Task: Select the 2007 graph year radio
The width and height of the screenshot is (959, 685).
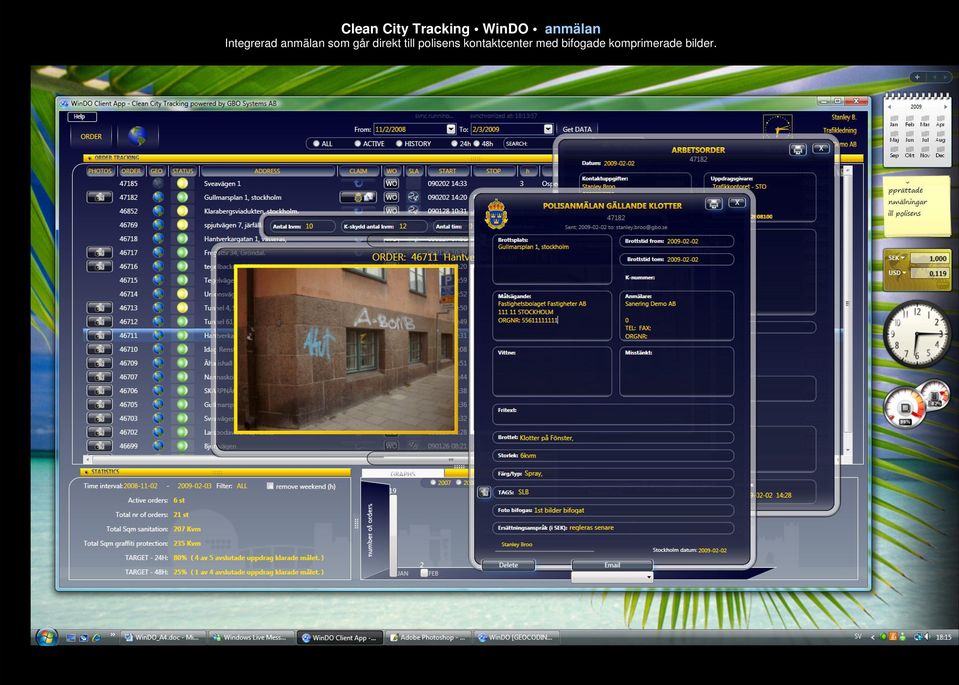Action: pyautogui.click(x=434, y=483)
